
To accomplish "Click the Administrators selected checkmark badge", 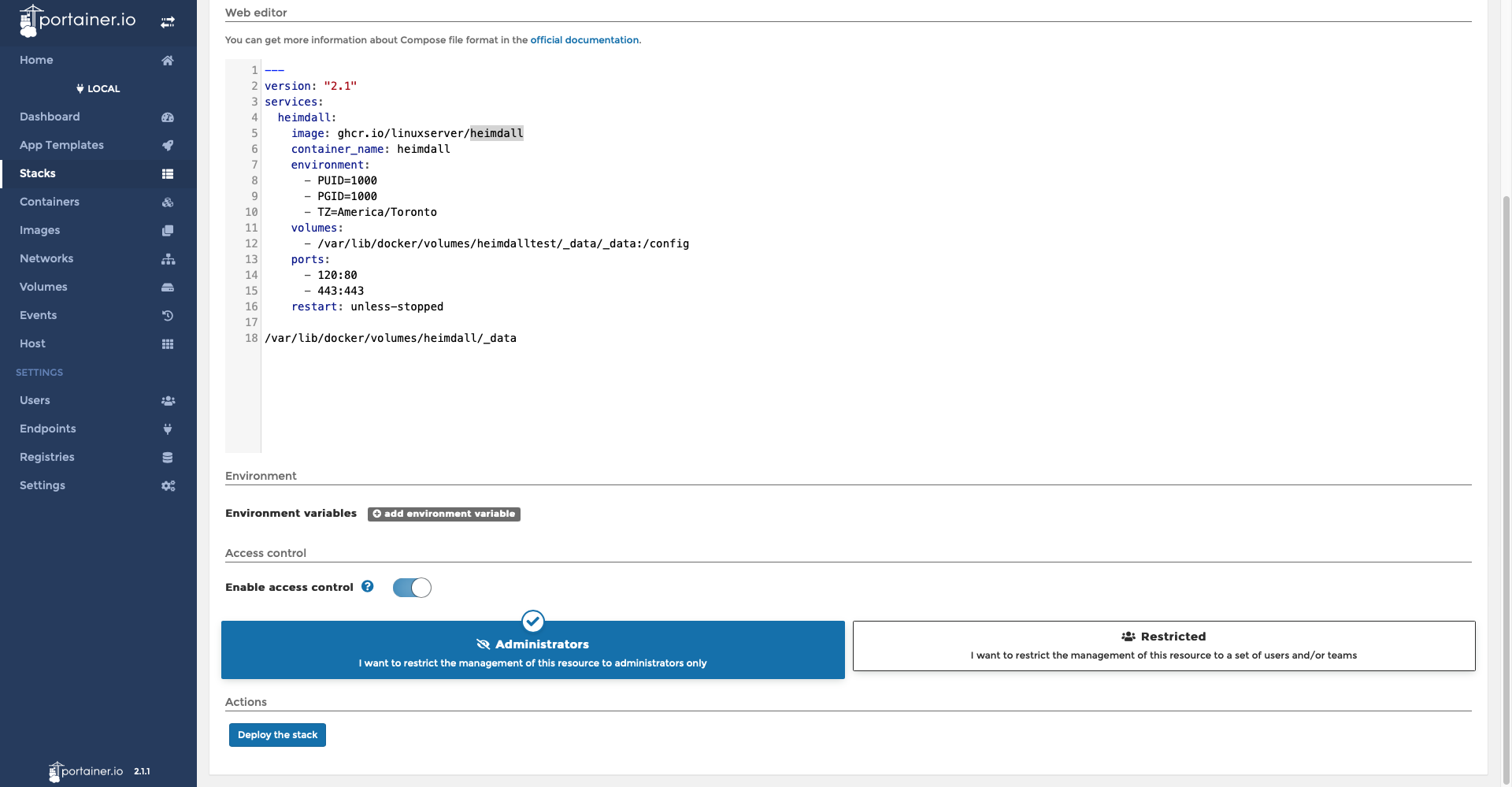I will click(x=533, y=622).
